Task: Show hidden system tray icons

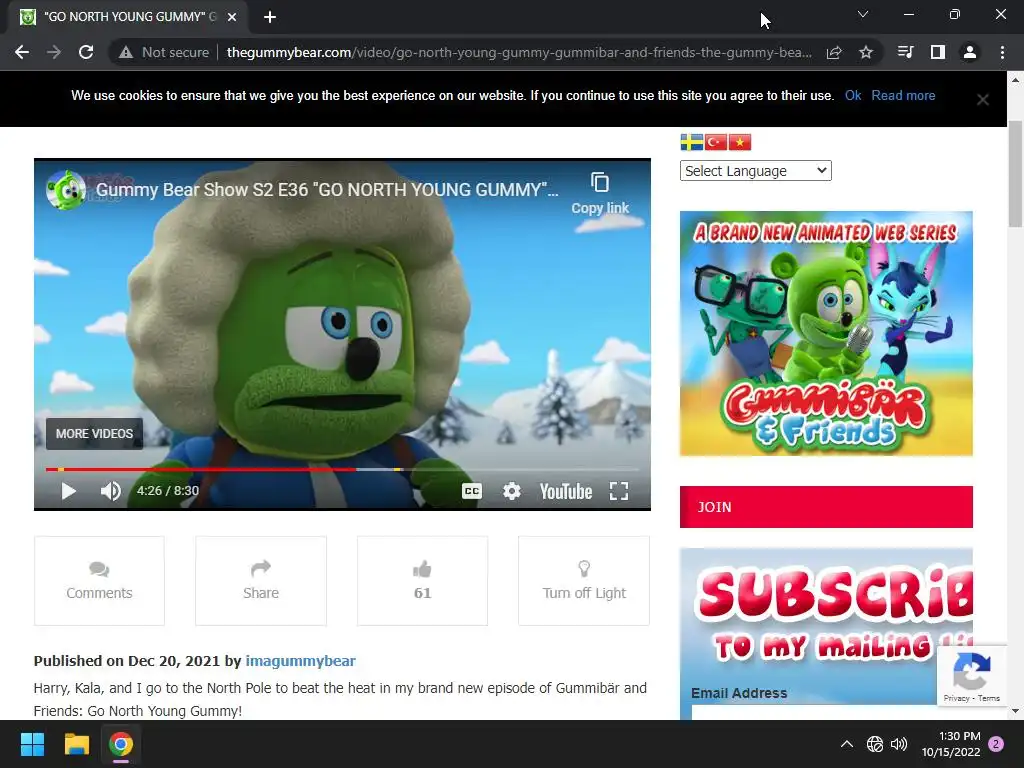Action: click(846, 744)
